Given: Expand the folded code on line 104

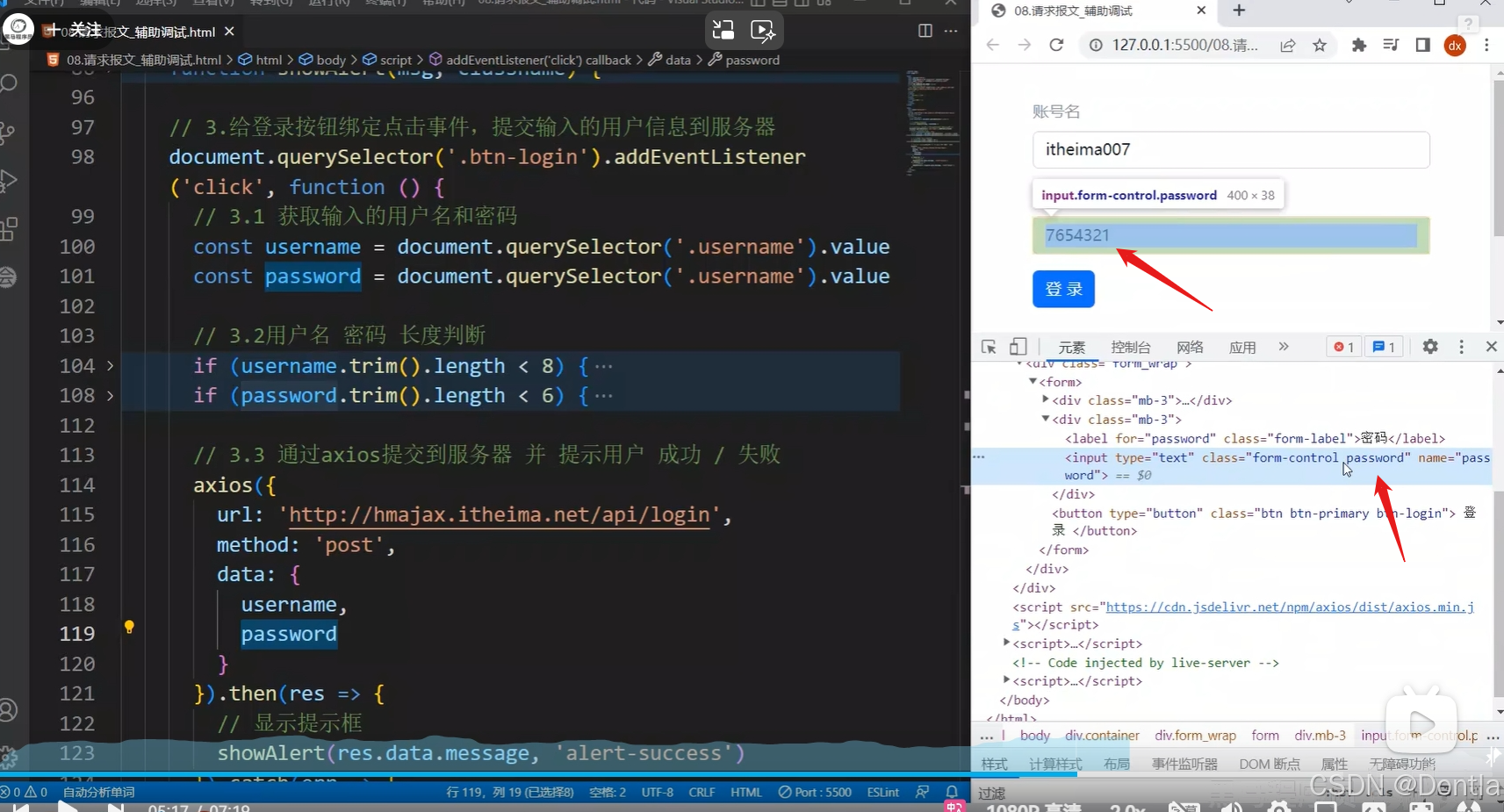Looking at the screenshot, I should click(110, 365).
